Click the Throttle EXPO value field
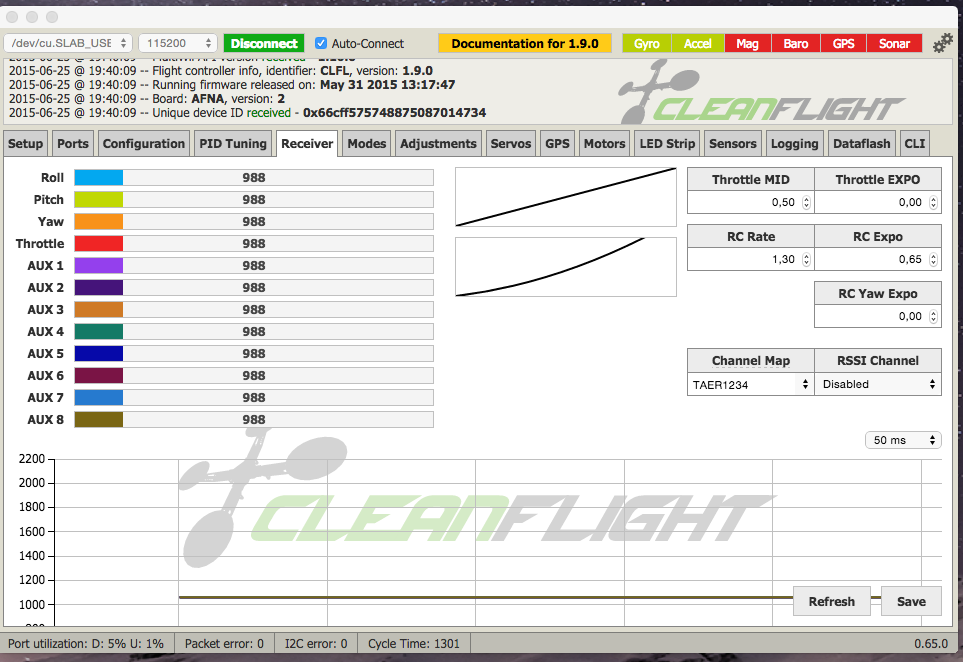Viewport: 963px width, 662px height. point(878,202)
